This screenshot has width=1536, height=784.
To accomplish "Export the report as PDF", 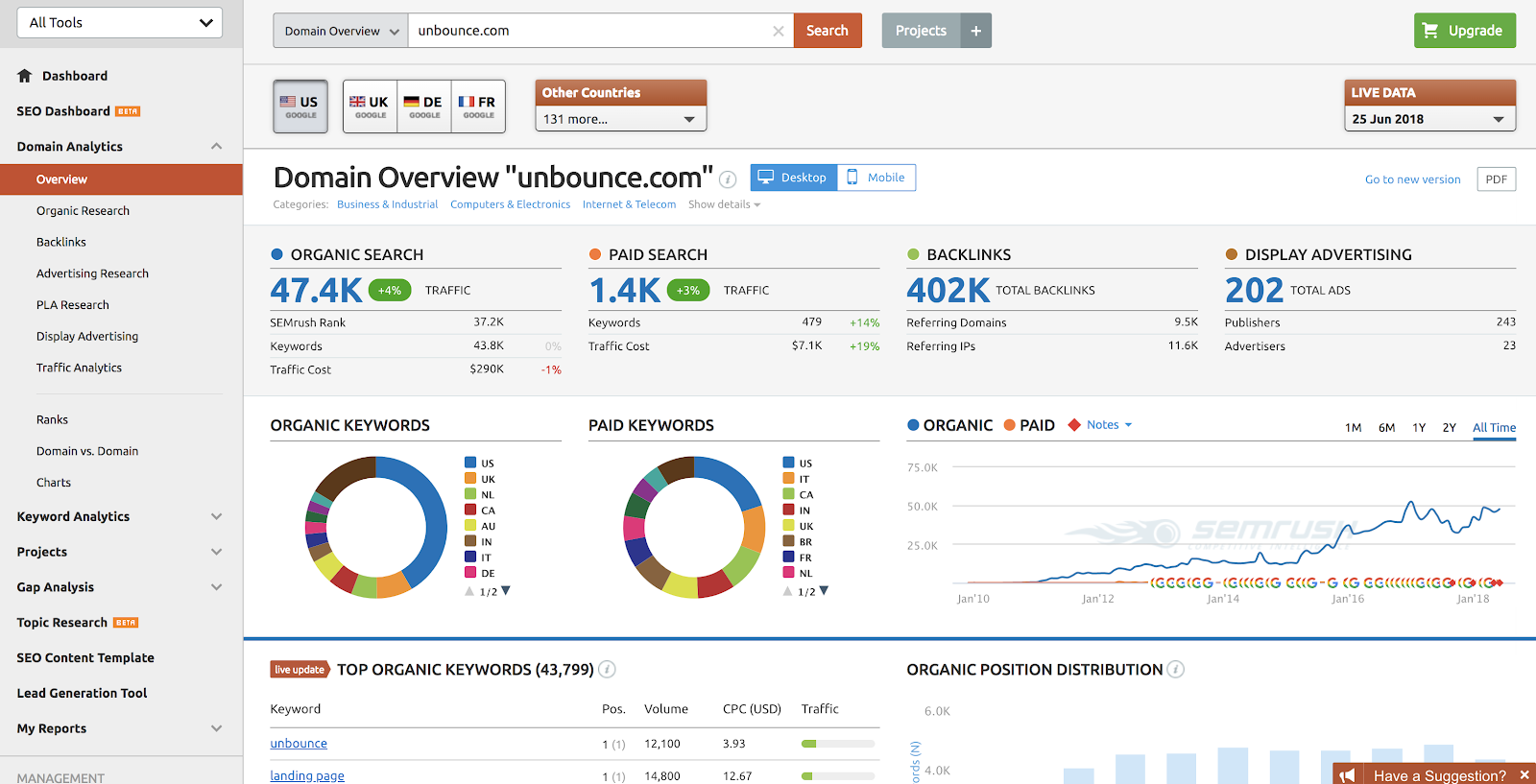I will click(x=1497, y=179).
